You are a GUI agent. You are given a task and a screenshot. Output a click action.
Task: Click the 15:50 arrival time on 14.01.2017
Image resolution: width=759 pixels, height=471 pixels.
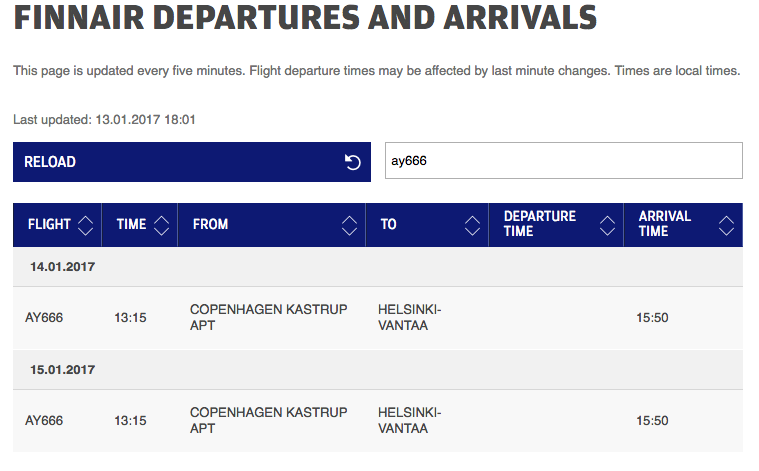pyautogui.click(x=652, y=318)
